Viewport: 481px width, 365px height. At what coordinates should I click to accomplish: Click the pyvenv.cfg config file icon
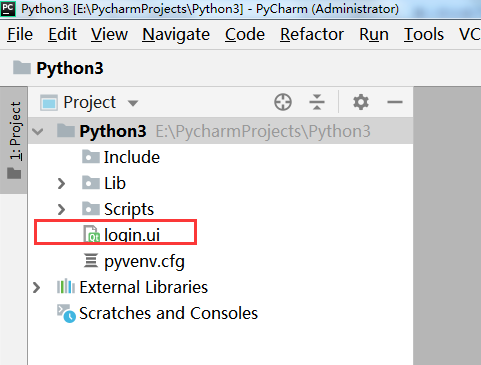[91, 261]
